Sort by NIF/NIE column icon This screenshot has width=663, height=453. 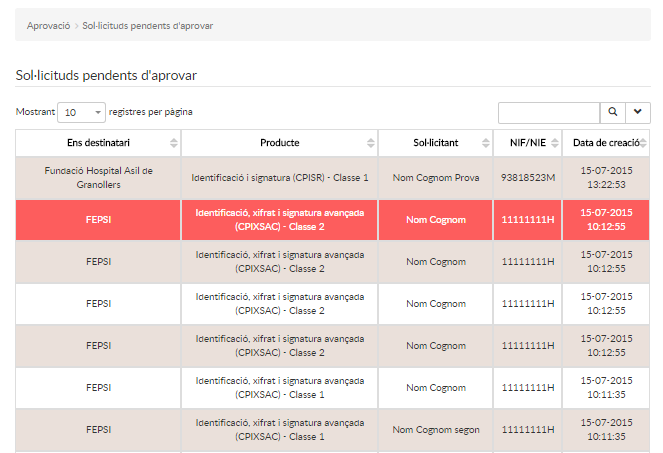point(555,143)
